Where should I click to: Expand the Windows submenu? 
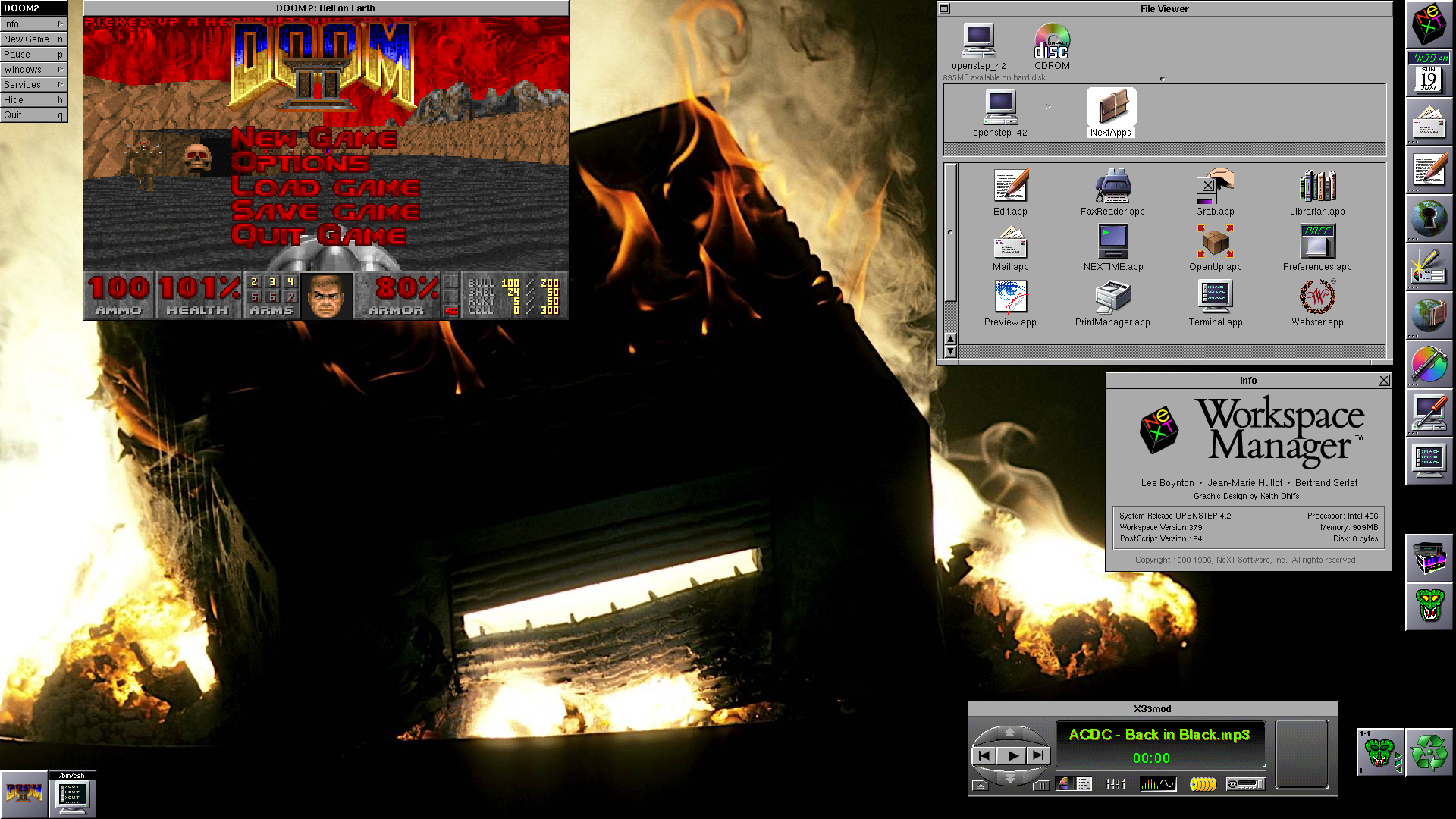tap(33, 70)
